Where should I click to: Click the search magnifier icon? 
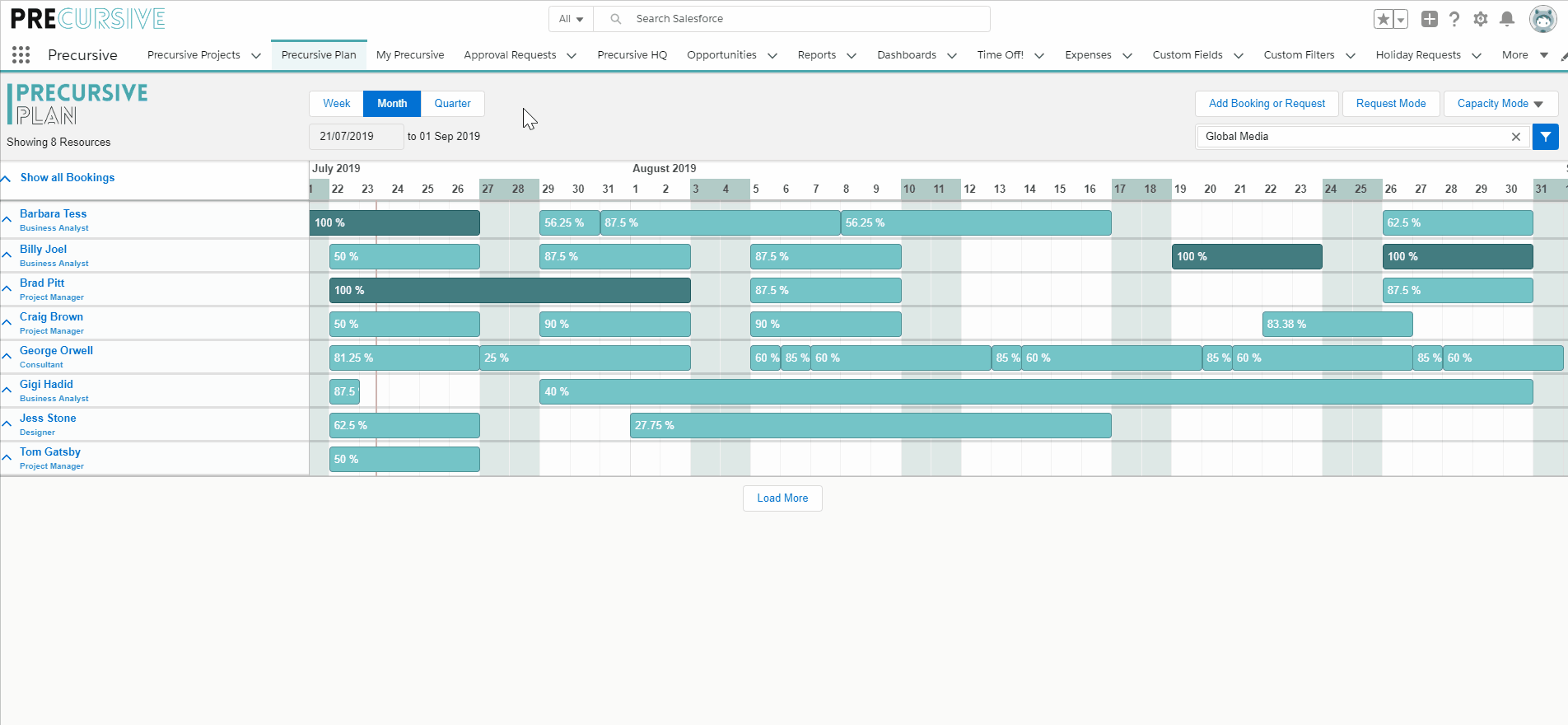(615, 19)
